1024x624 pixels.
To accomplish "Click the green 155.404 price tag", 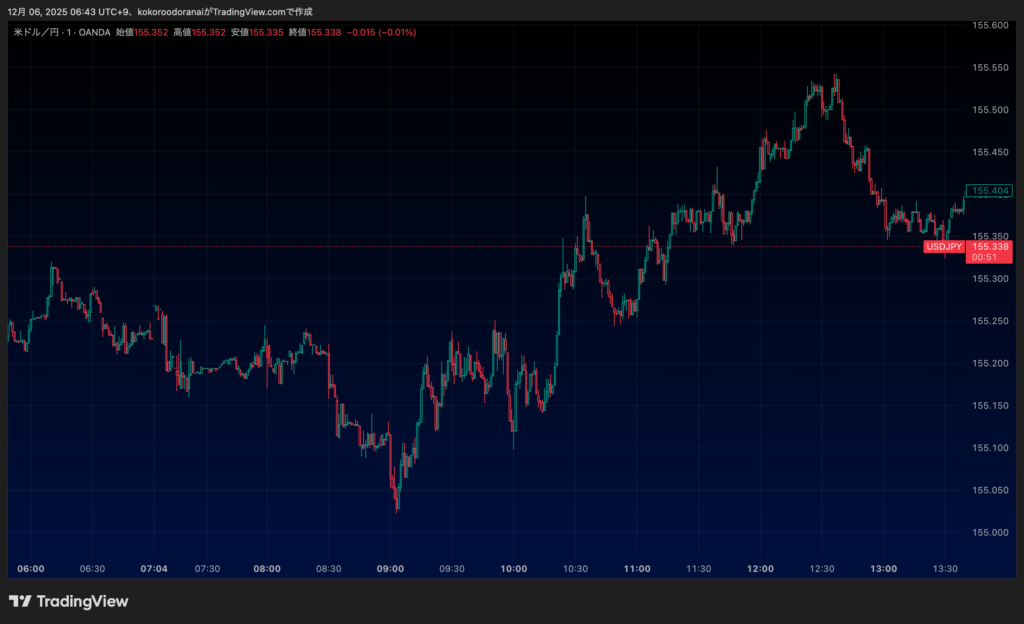I will 991,190.
